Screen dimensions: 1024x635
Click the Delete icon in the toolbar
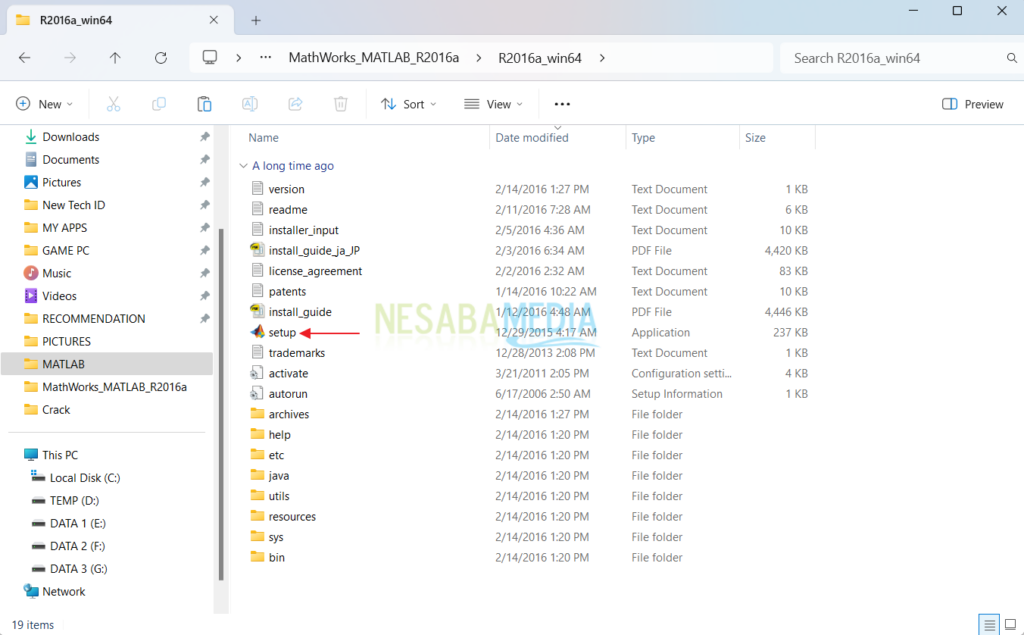pyautogui.click(x=339, y=103)
